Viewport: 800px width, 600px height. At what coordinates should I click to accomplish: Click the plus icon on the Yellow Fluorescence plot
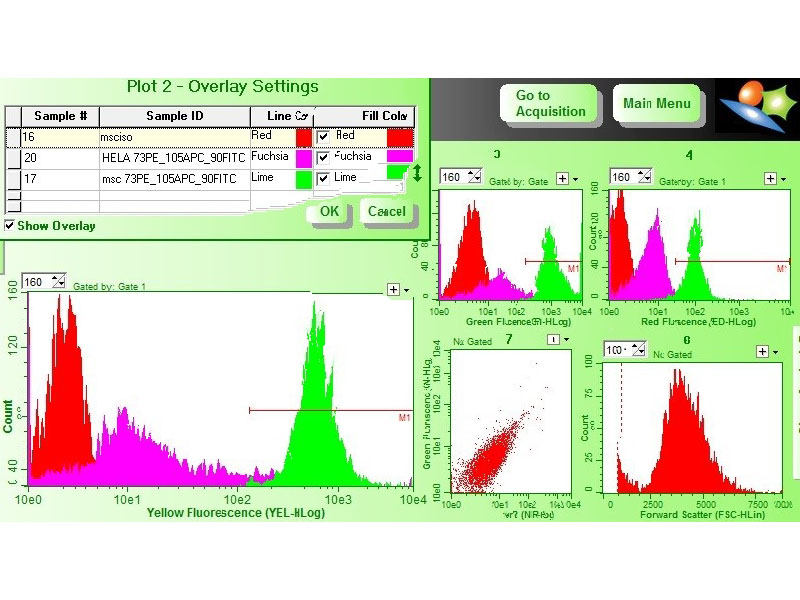pos(393,289)
